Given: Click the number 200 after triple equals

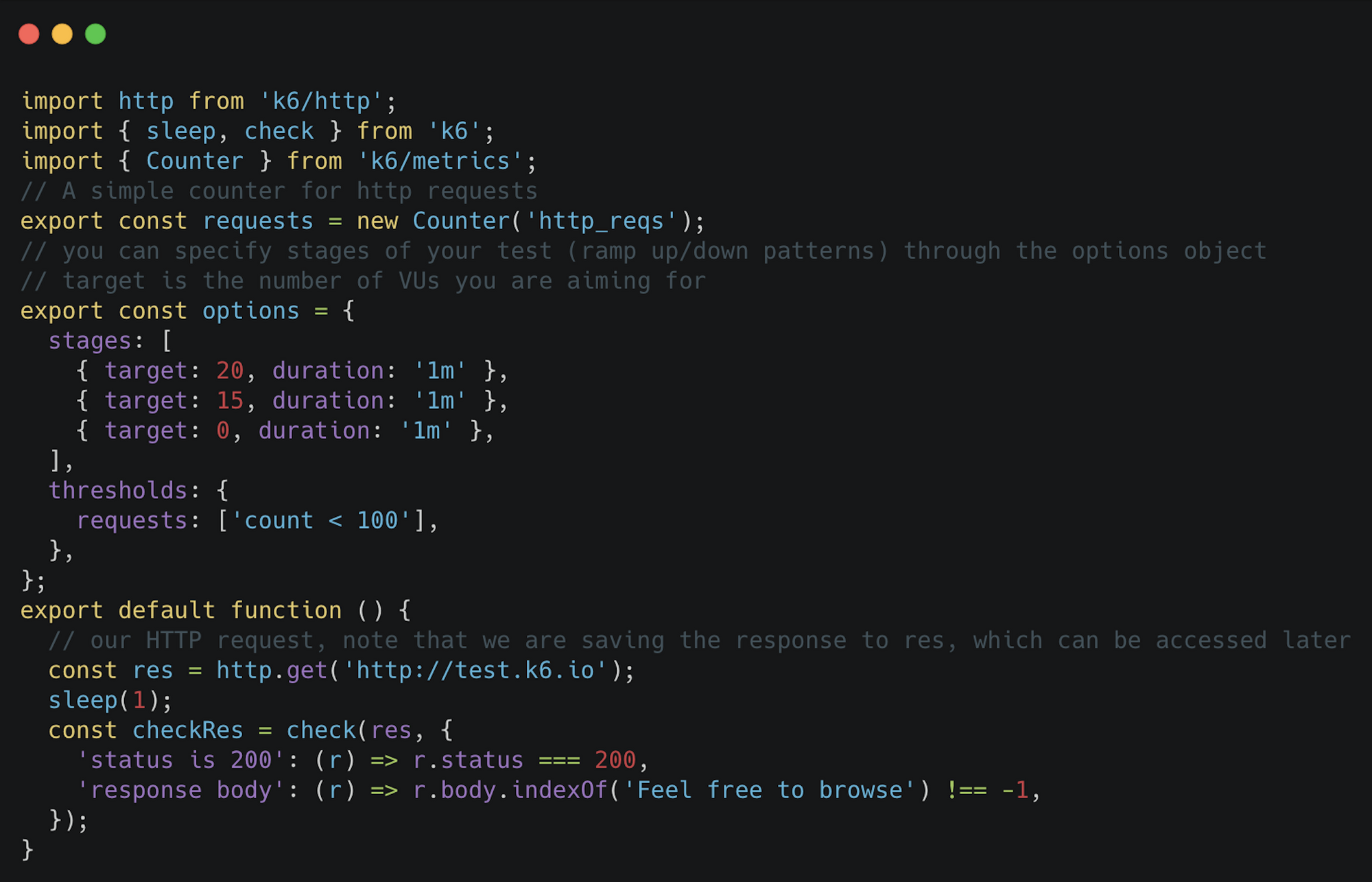Looking at the screenshot, I should pos(615,761).
